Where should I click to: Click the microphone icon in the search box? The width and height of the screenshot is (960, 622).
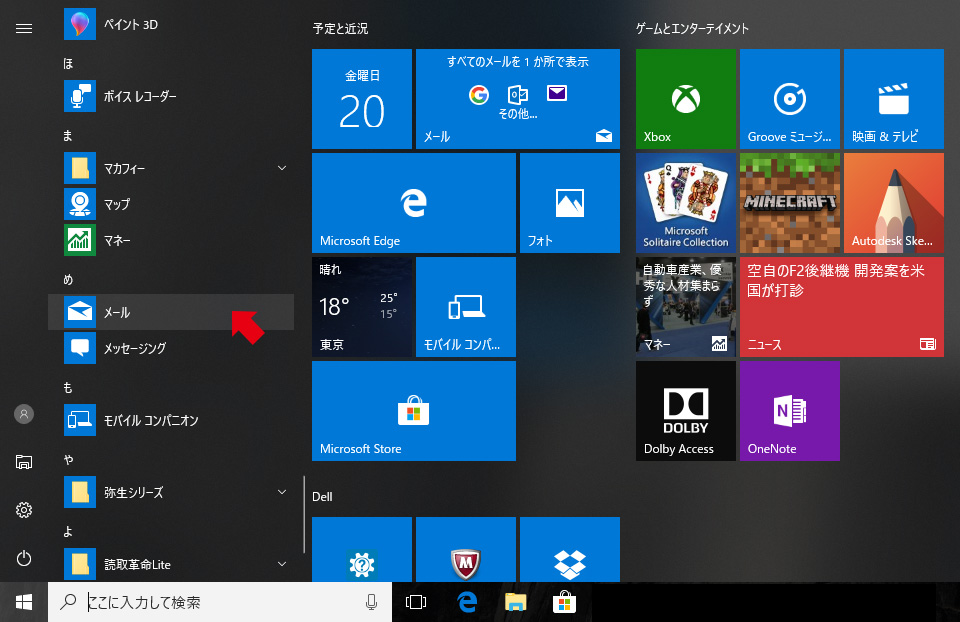coord(371,602)
